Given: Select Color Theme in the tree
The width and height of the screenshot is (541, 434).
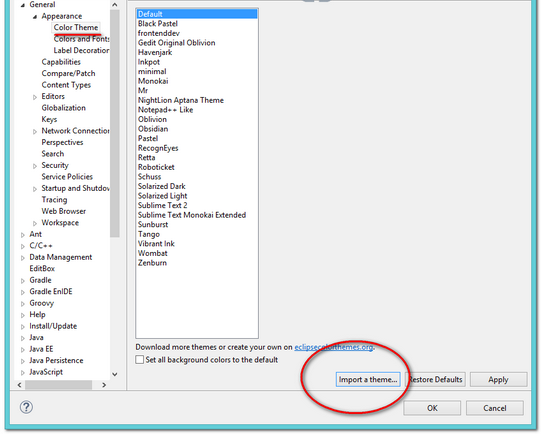Looking at the screenshot, I should 76,27.
